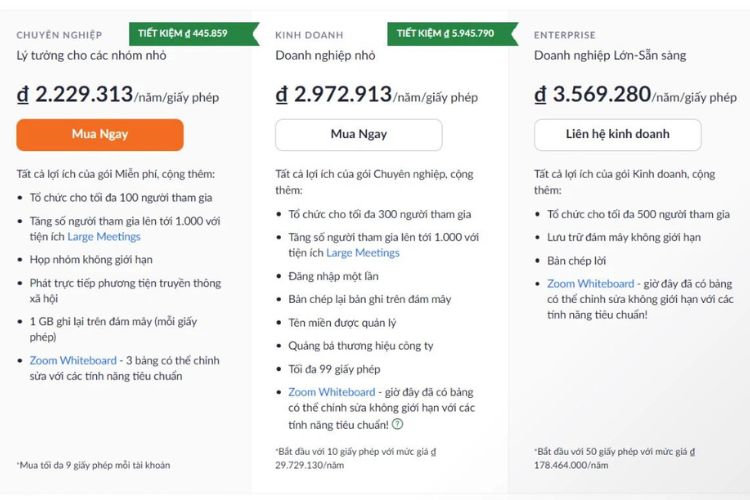Open Zoom Whiteboard link in Chuyên Nghiệp plan
This screenshot has width=750, height=500.
click(x=73, y=360)
